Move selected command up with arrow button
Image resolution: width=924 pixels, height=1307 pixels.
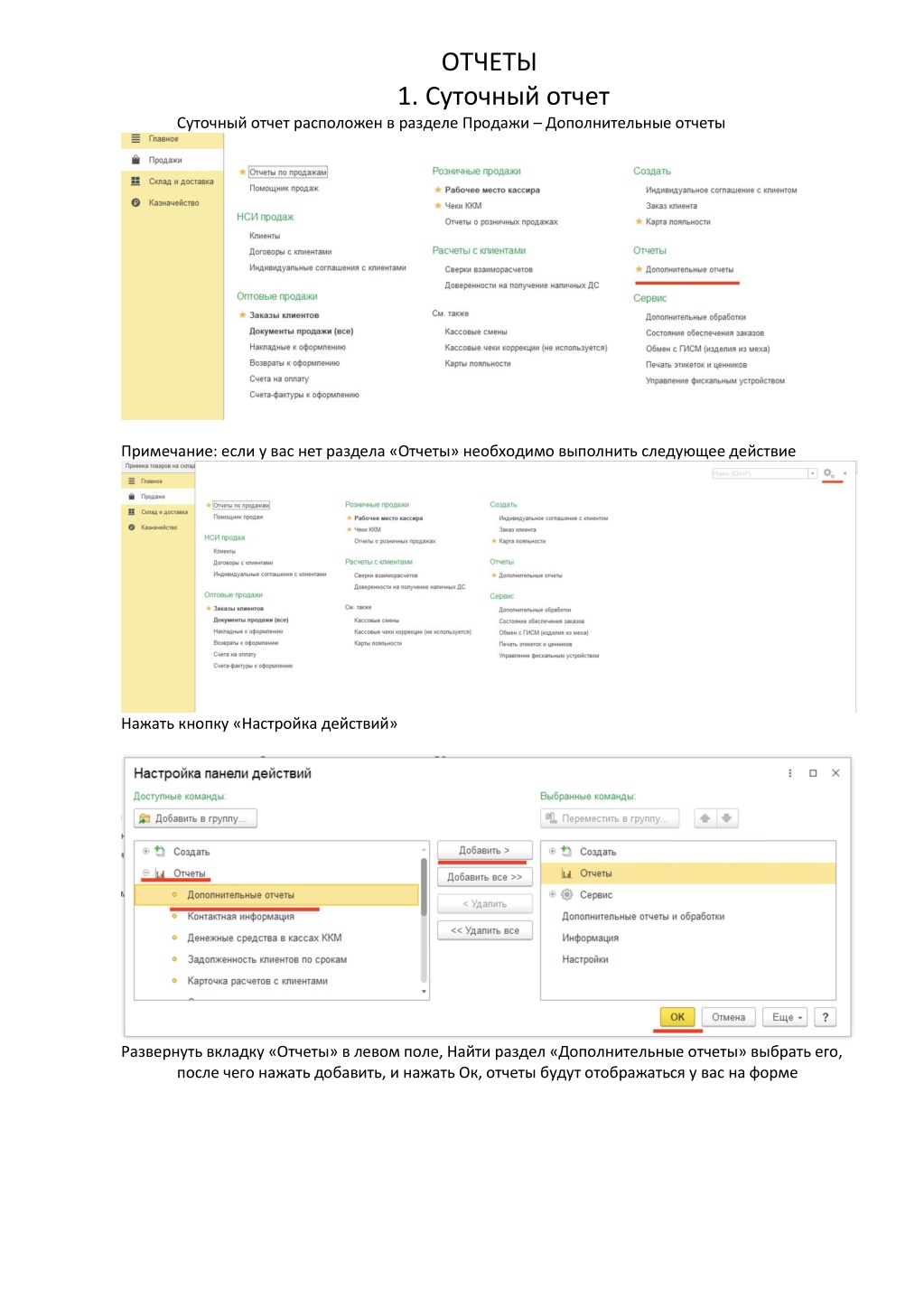pos(705,818)
